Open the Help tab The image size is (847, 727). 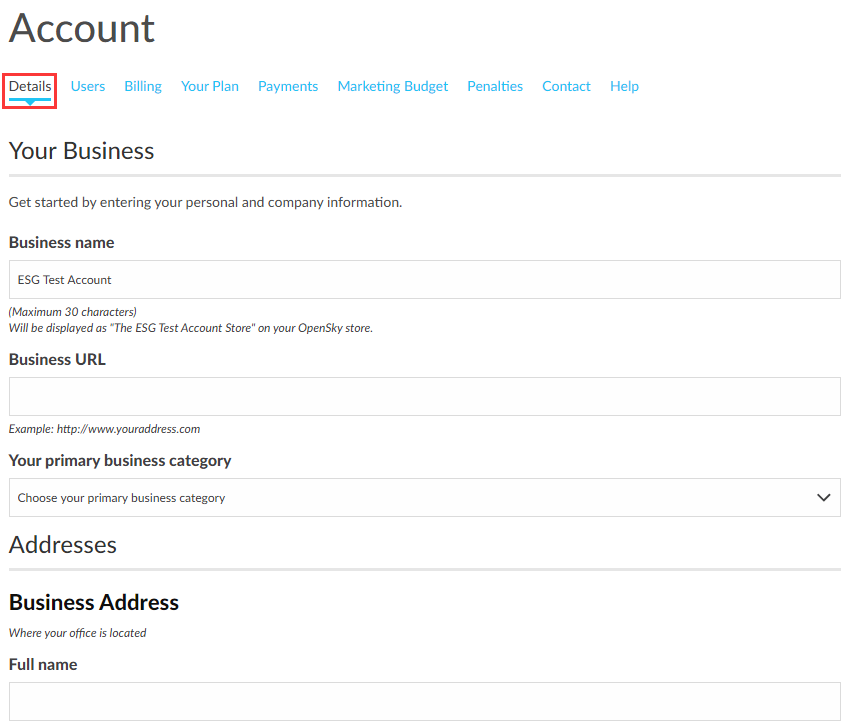coord(624,87)
